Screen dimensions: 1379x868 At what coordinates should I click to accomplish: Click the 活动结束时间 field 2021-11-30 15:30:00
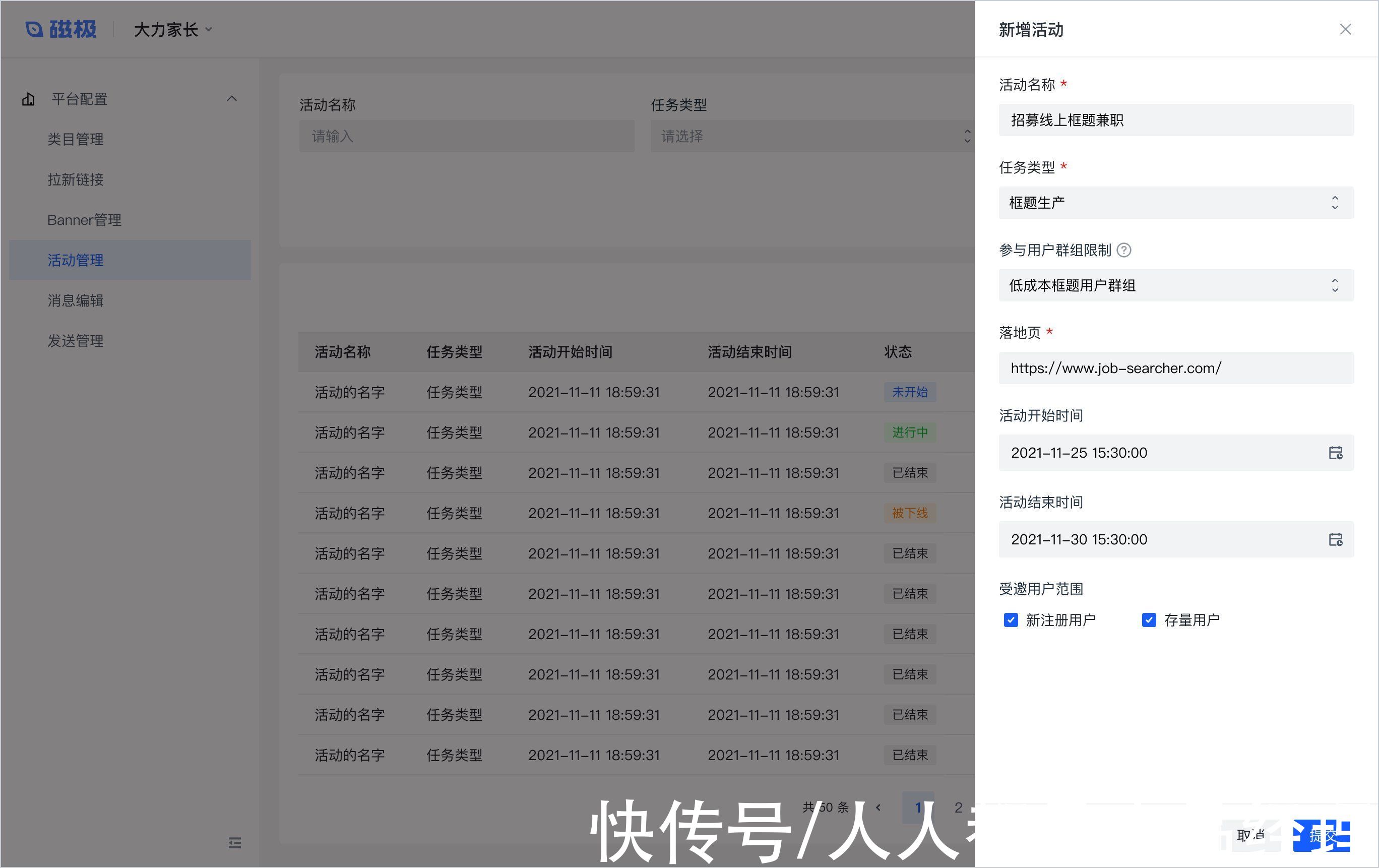tap(1176, 539)
